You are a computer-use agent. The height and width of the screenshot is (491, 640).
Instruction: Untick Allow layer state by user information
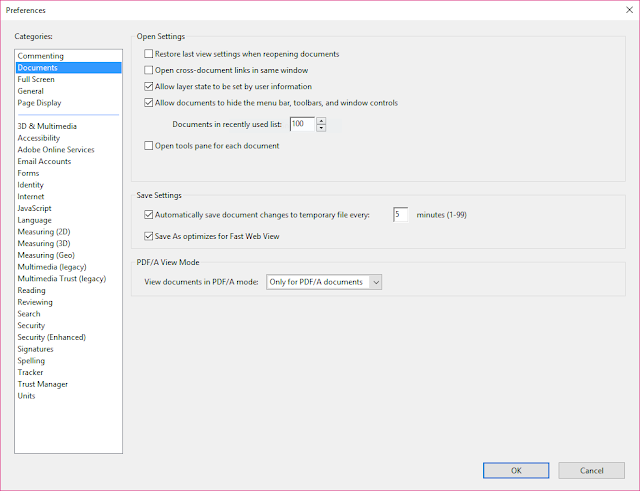(x=149, y=87)
